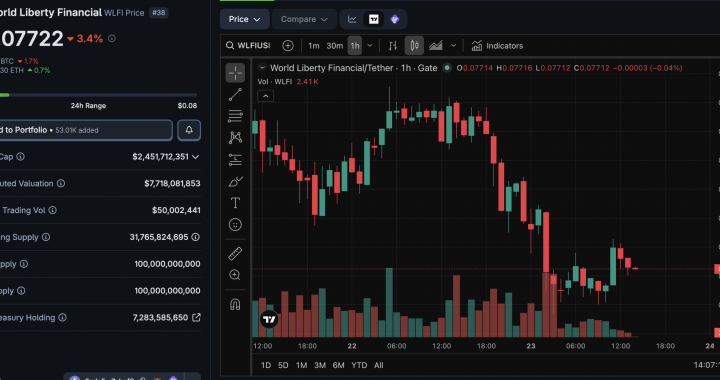This screenshot has height=380, width=720.
Task: Click the Fully Diluted Valuation info icon
Action: click(x=61, y=183)
